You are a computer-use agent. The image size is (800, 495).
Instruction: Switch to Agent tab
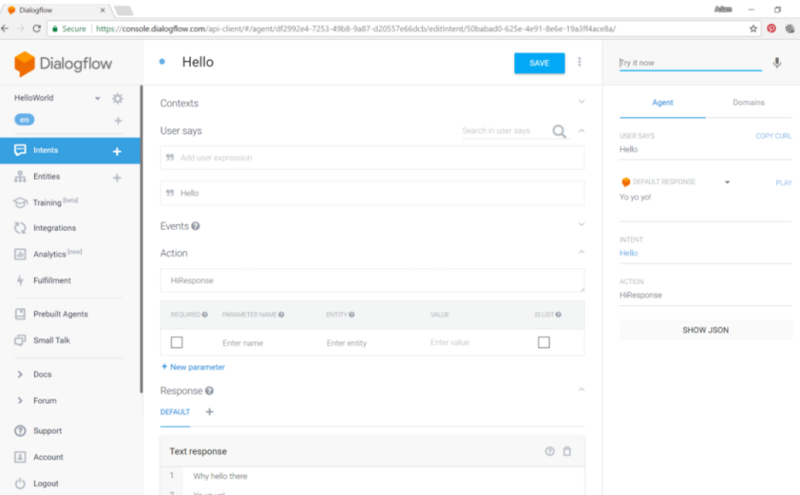[662, 103]
